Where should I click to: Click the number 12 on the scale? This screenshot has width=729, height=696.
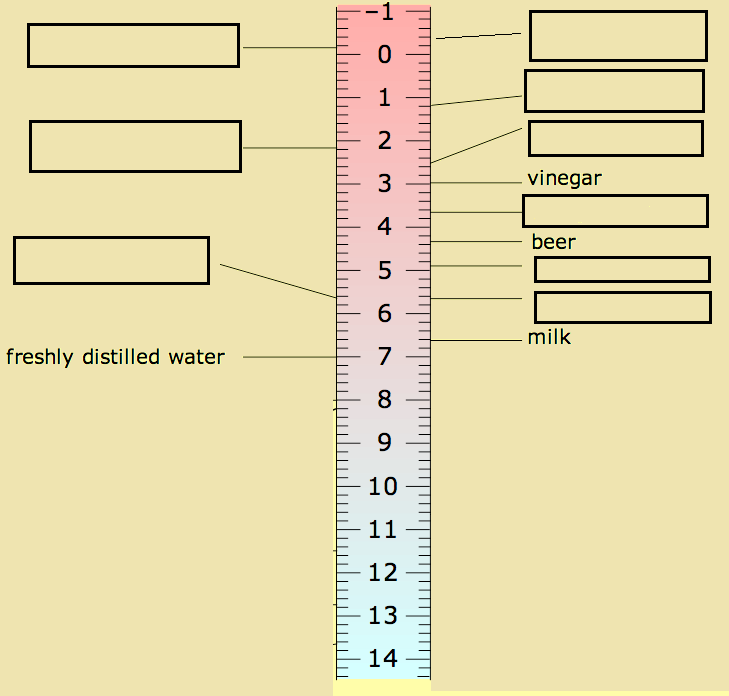coord(383,572)
